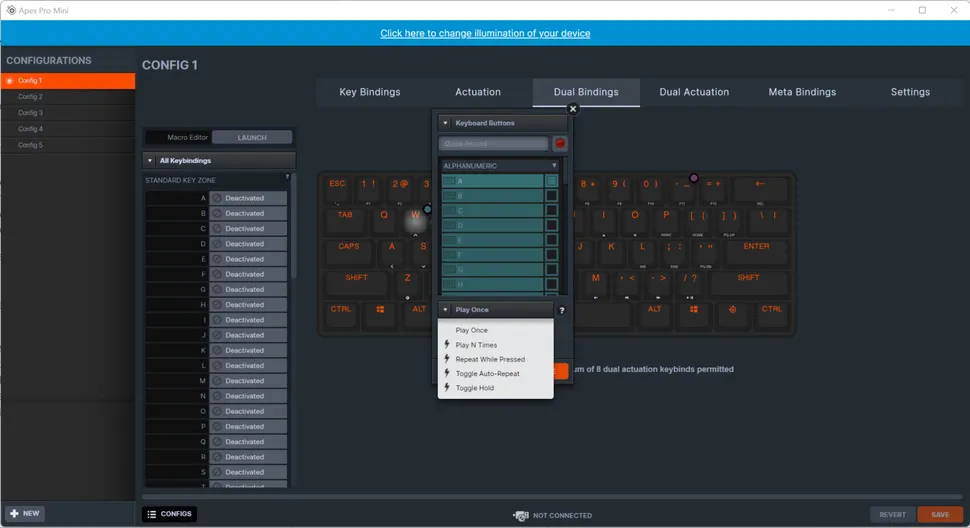Click the keyboard Not Connected status icon
Viewport: 970px width, 528px height.
(x=520, y=515)
